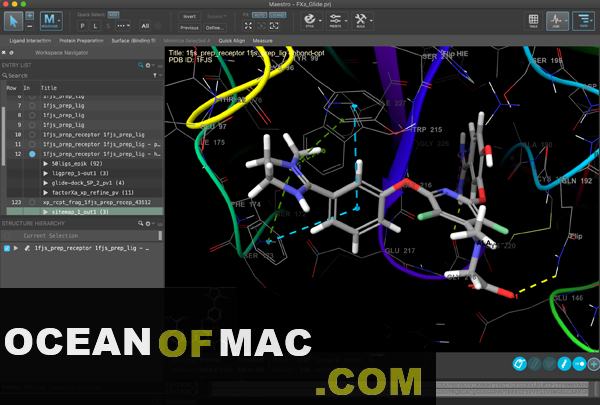Quick select Protein with P button
600x405 pixels.
point(82,26)
